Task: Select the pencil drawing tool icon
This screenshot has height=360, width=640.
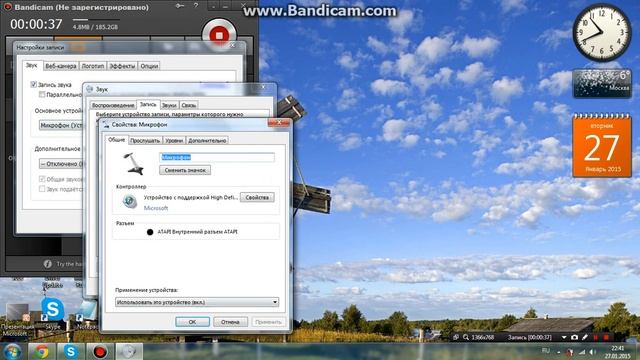Action: click(x=585, y=337)
